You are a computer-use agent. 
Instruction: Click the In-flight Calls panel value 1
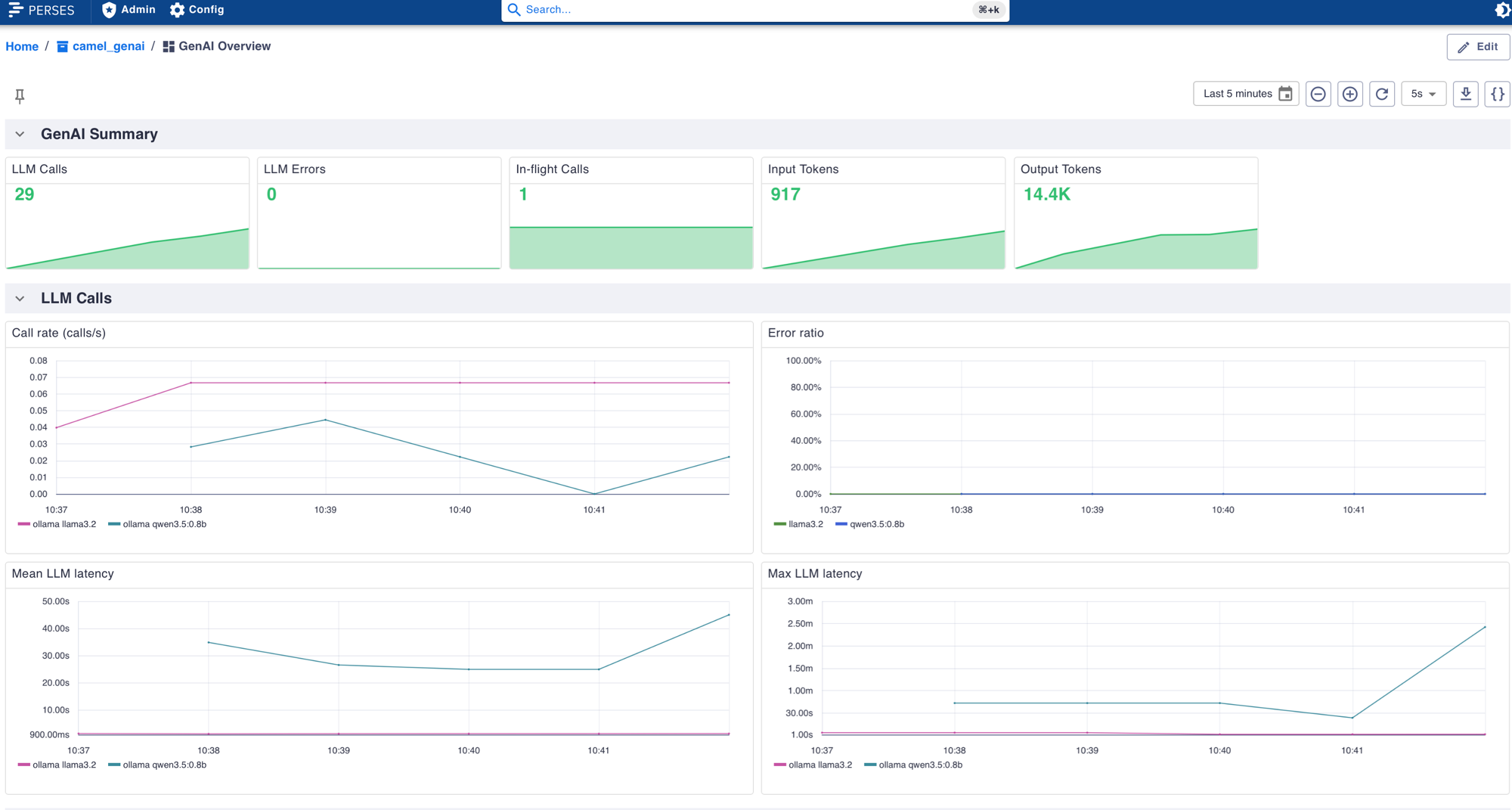pyautogui.click(x=523, y=194)
